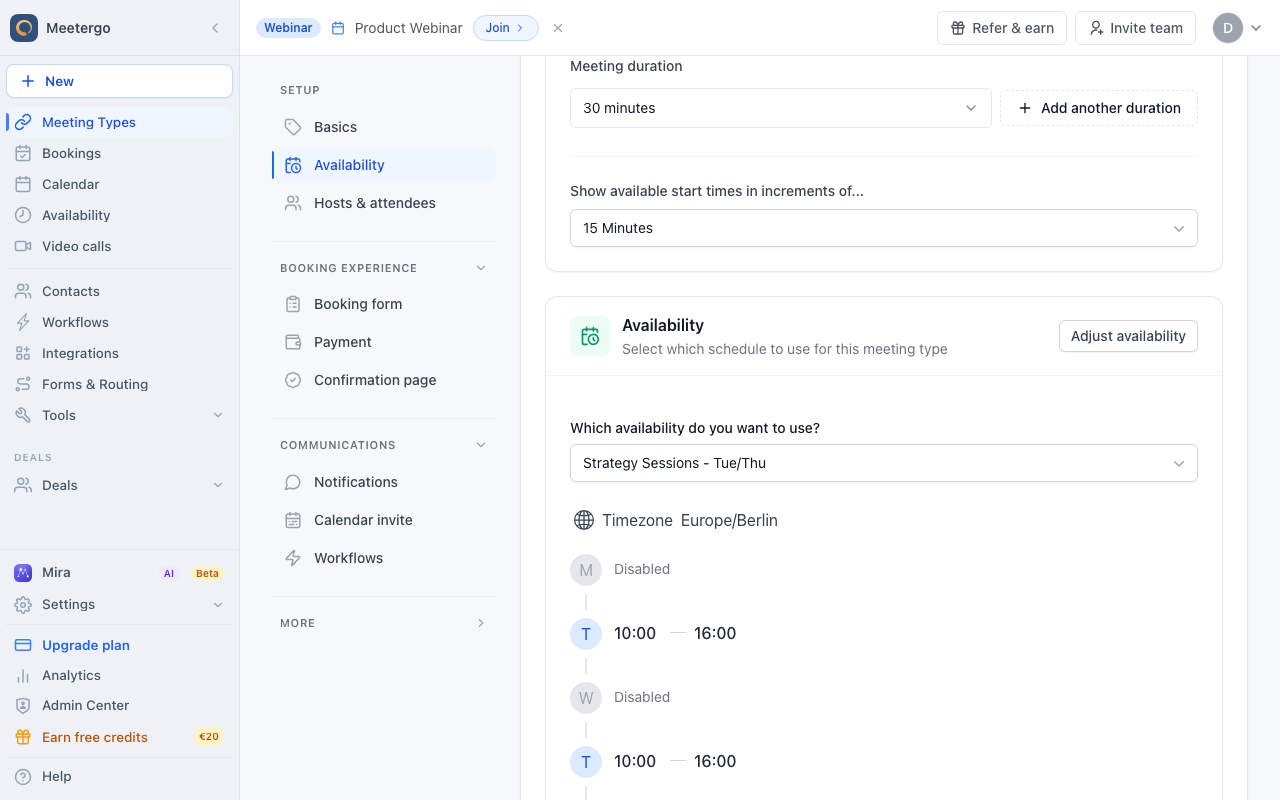Open the 30 minutes duration dropdown
This screenshot has height=800, width=1280.
coord(780,108)
